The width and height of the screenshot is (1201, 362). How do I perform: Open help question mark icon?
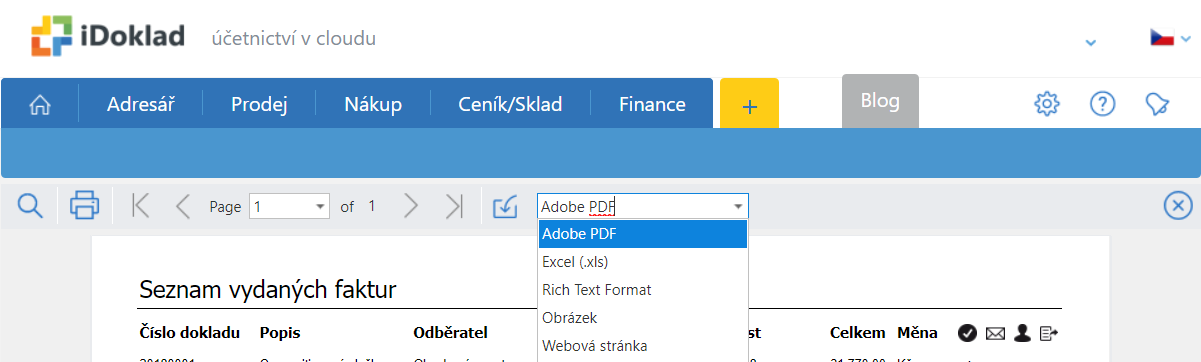click(x=1102, y=103)
